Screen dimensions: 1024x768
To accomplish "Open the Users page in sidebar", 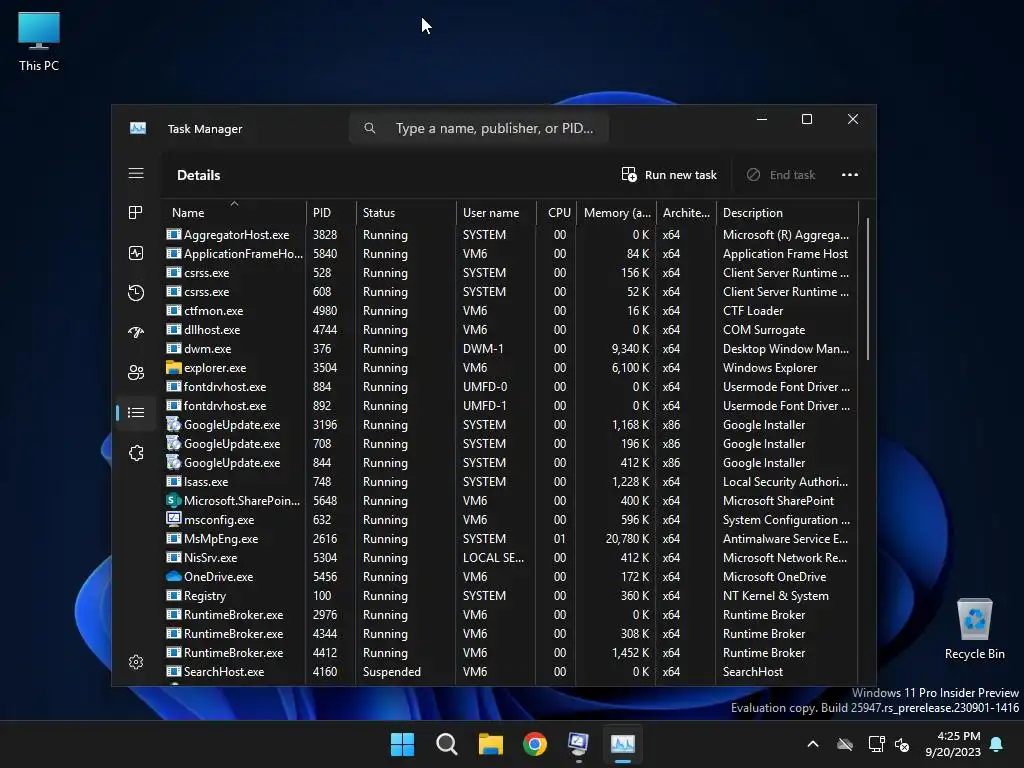I will (x=136, y=372).
